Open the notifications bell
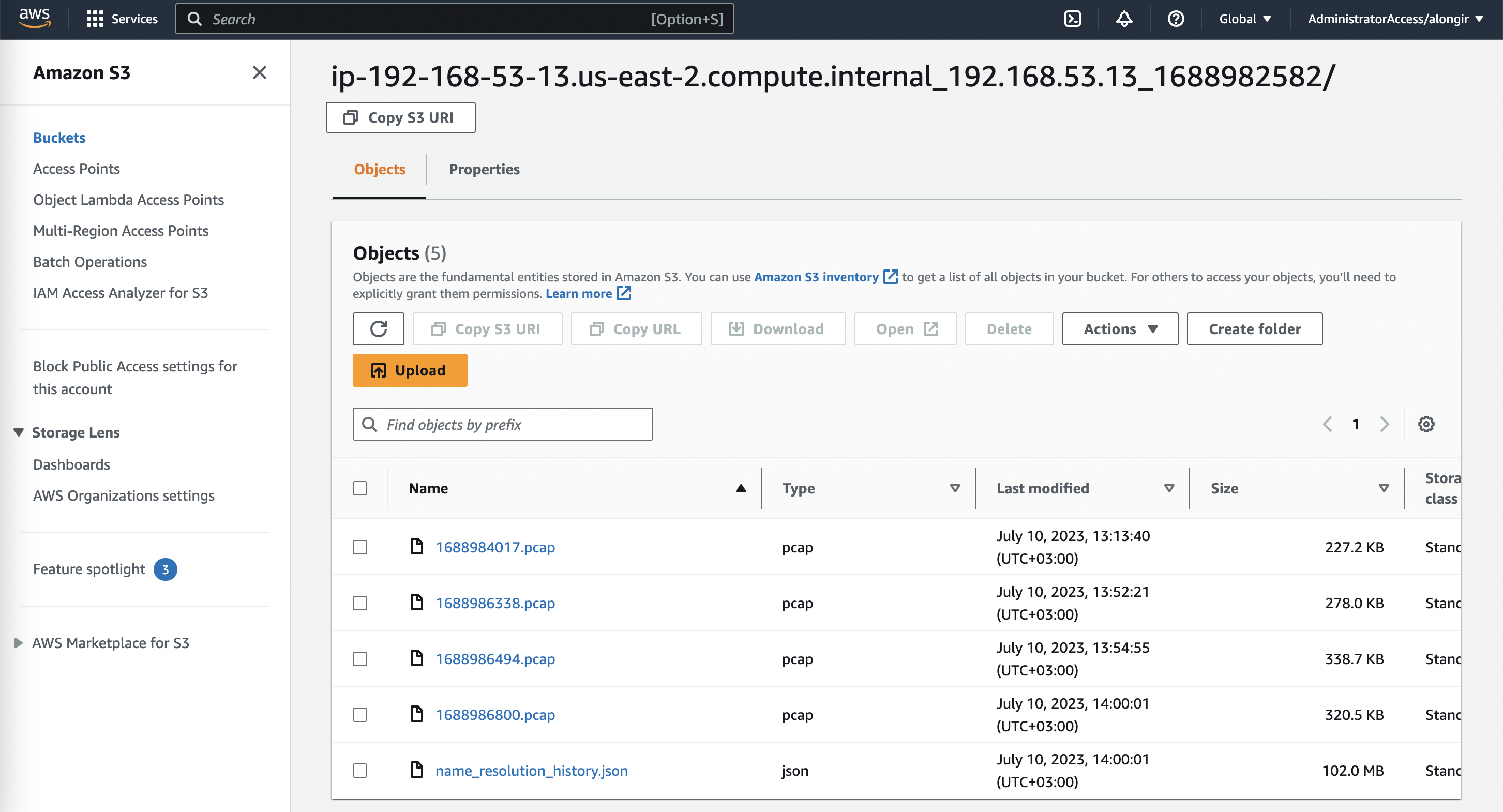This screenshot has width=1503, height=812. point(1124,19)
